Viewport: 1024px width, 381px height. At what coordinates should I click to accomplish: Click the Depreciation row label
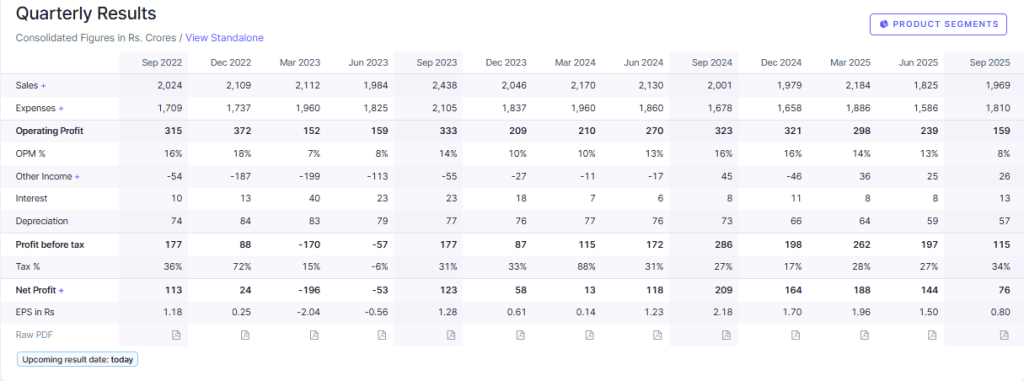pyautogui.click(x=42, y=222)
